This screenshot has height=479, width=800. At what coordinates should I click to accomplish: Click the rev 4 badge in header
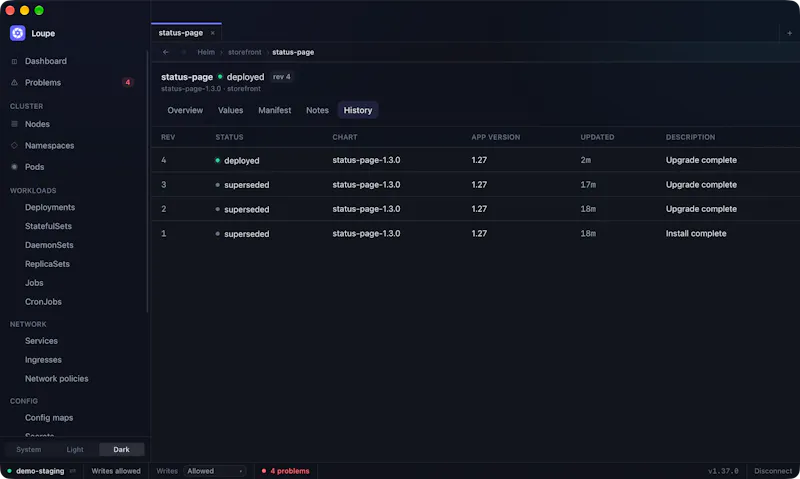[282, 77]
